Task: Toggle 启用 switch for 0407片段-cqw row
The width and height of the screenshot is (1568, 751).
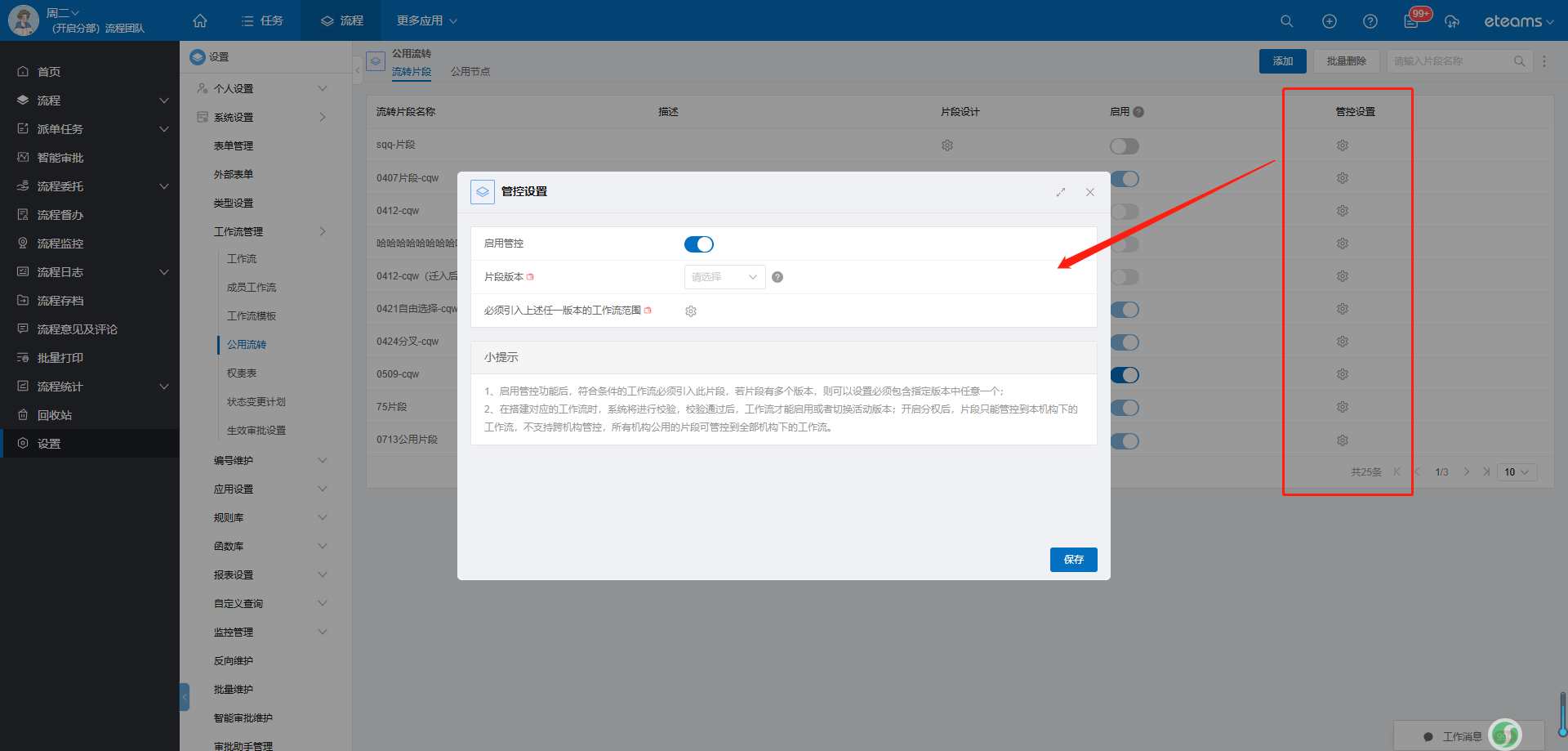Action: click(x=1125, y=179)
